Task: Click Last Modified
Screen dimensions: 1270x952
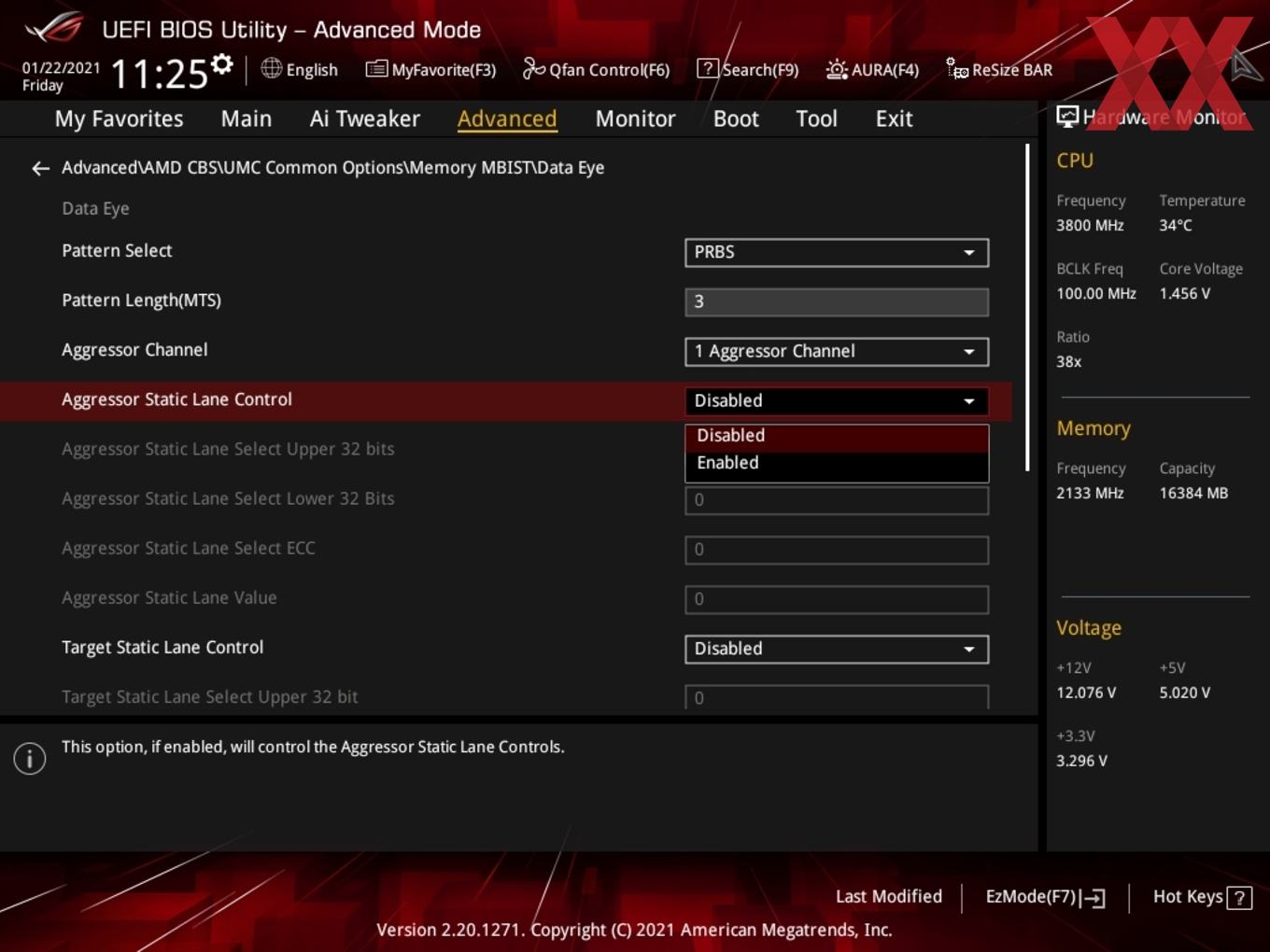Action: pyautogui.click(x=889, y=897)
